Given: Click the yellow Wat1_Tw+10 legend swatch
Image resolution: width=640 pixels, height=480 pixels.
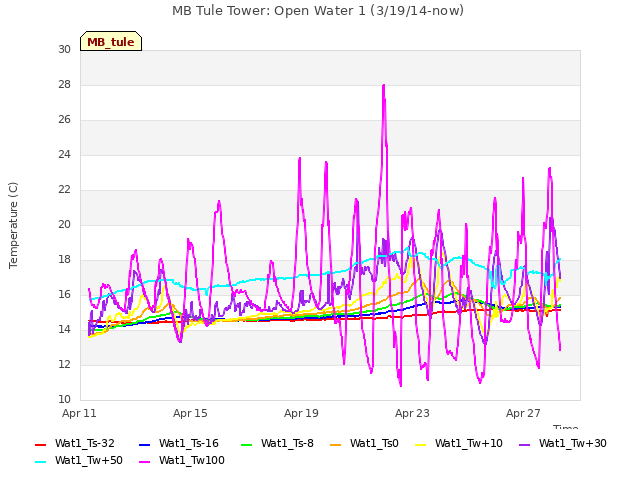Looking at the screenshot, I should (421, 444).
